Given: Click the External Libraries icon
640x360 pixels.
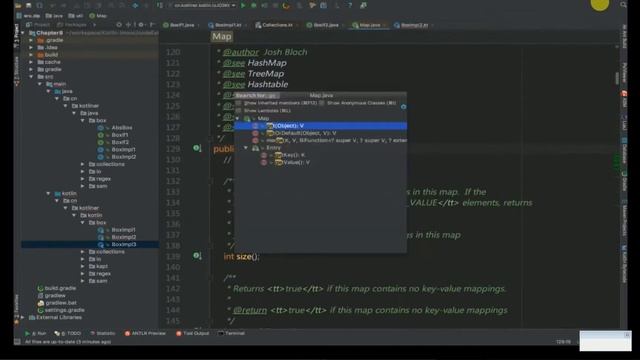Looking at the screenshot, I should (x=32, y=317).
